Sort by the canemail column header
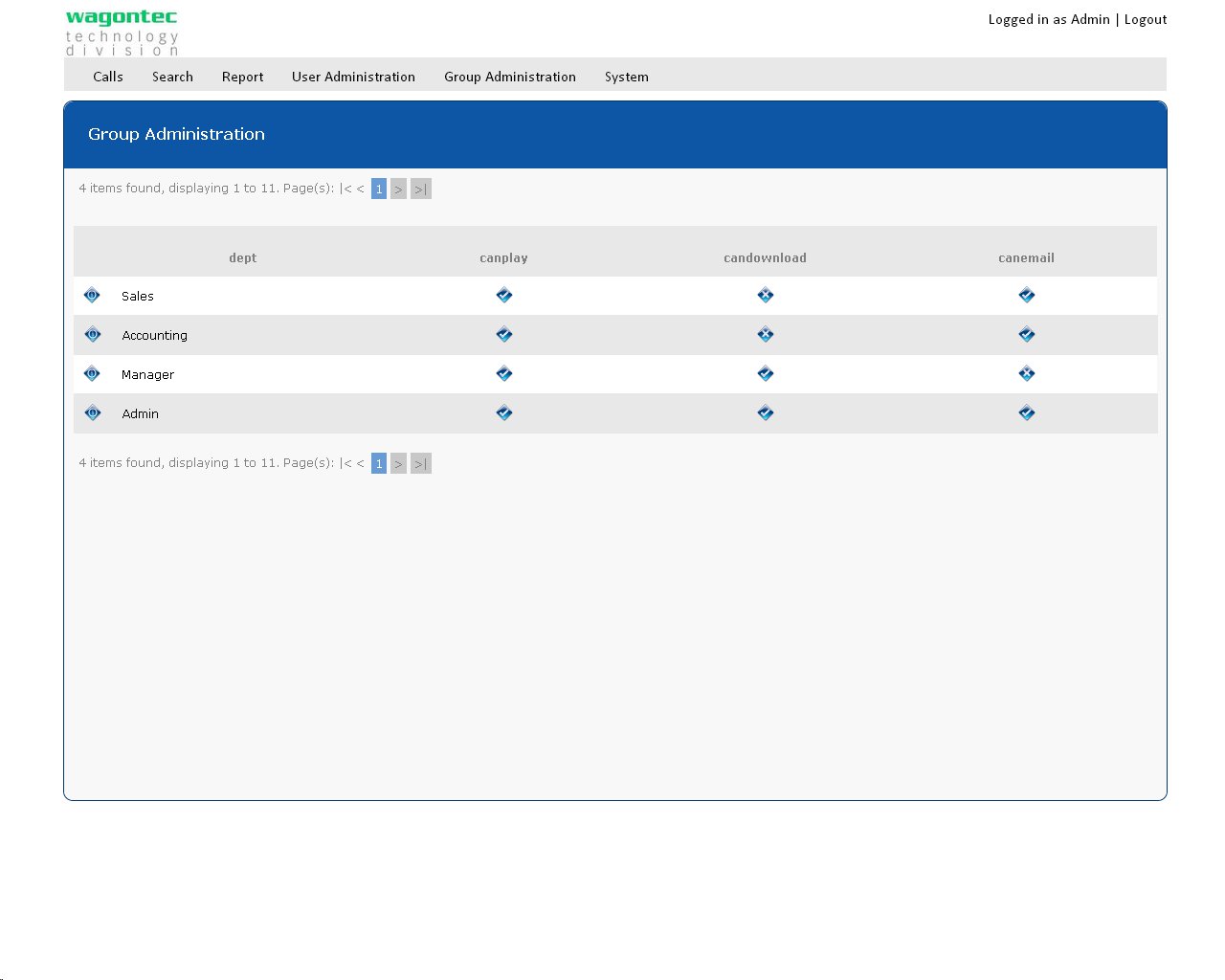The width and height of the screenshot is (1225, 980). point(1027,257)
